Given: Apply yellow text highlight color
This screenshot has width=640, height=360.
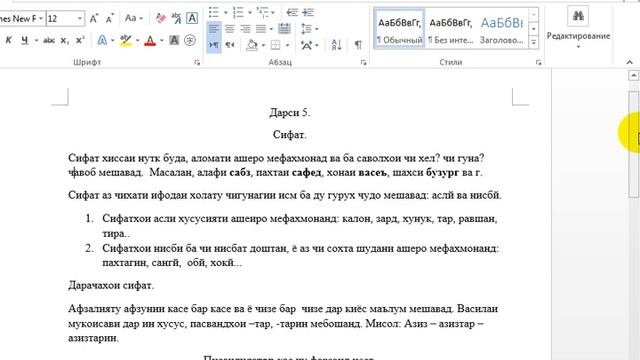Looking at the screenshot, I should pyautogui.click(x=126, y=40).
